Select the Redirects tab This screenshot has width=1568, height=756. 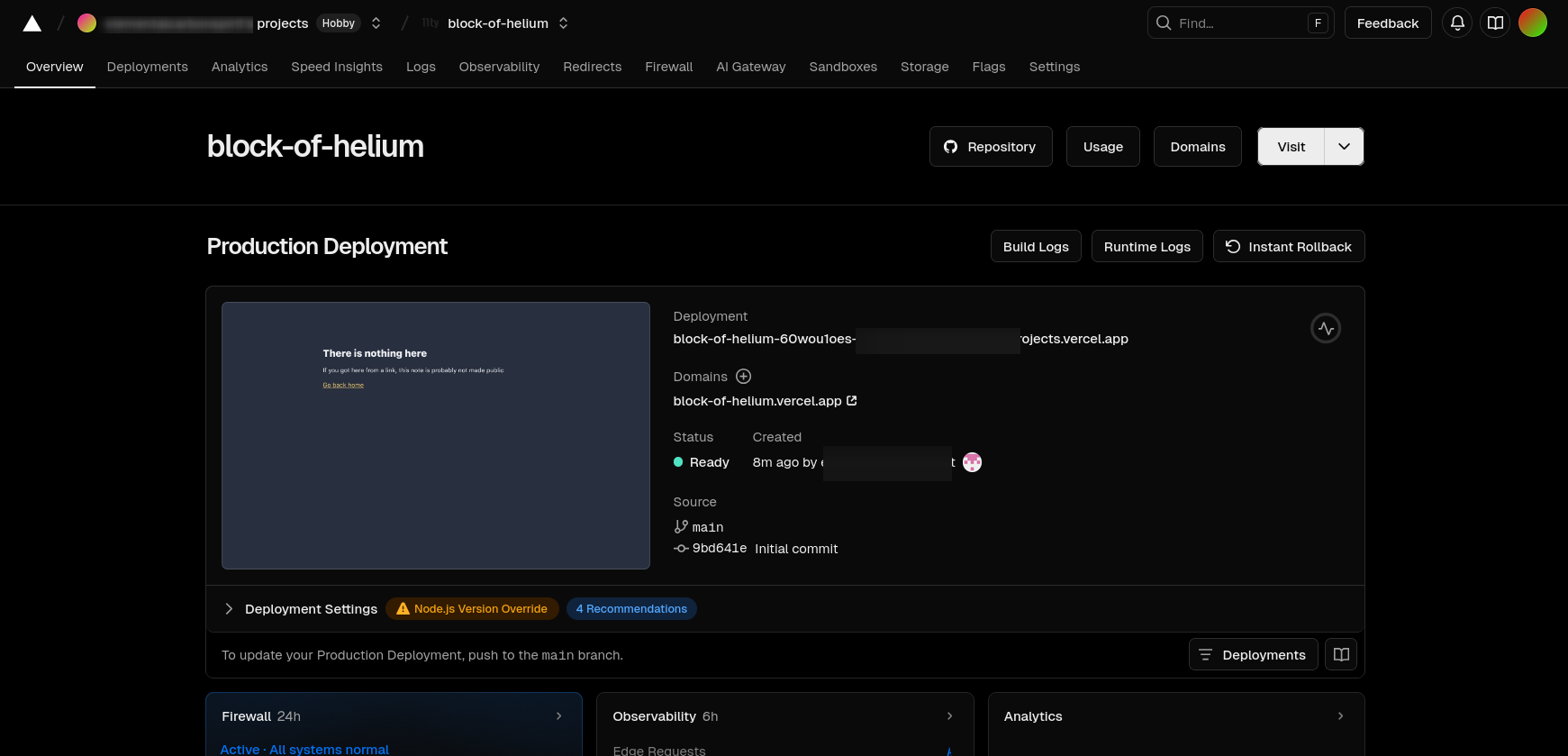coord(593,67)
